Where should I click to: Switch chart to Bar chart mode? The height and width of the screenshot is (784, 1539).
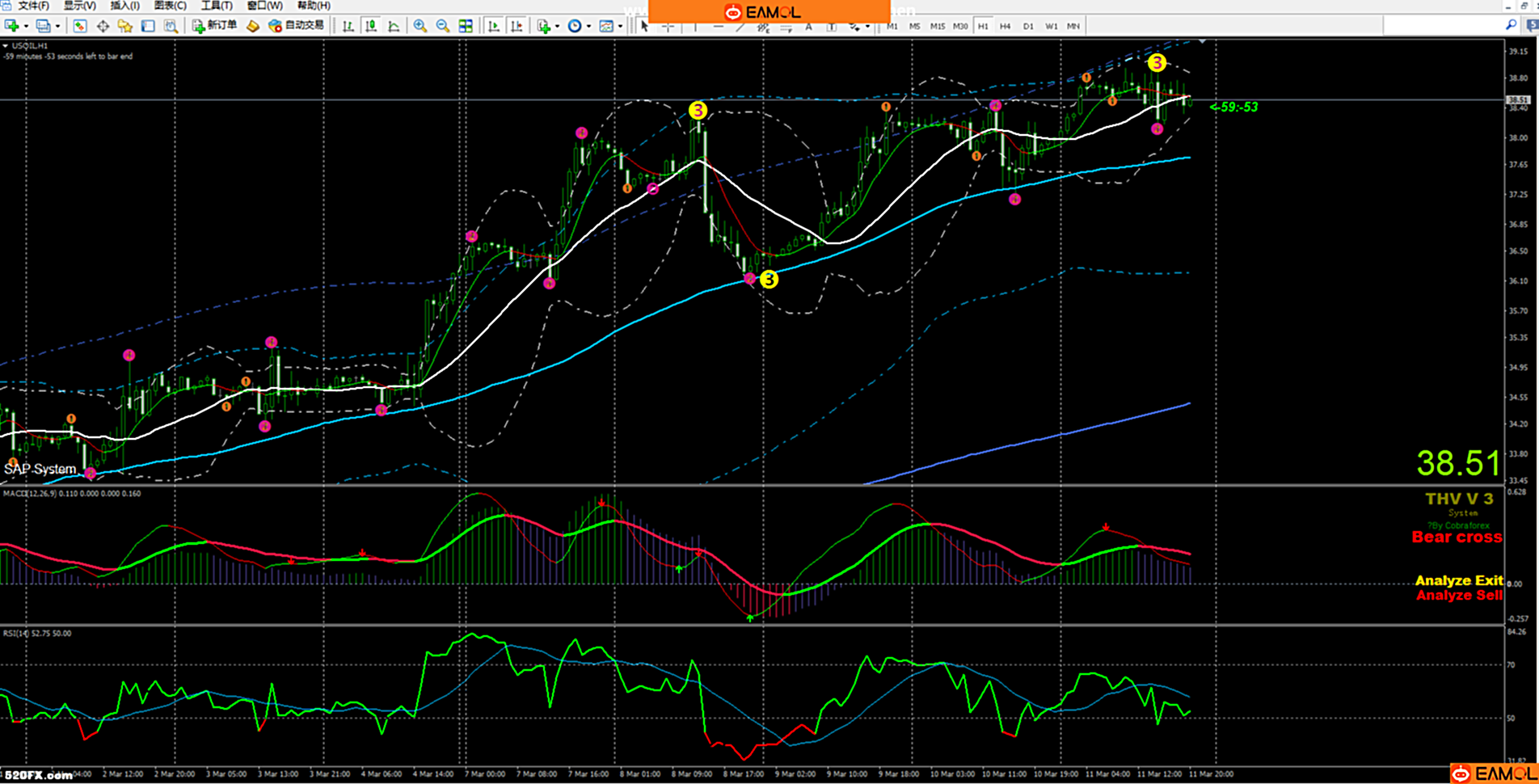[x=348, y=26]
